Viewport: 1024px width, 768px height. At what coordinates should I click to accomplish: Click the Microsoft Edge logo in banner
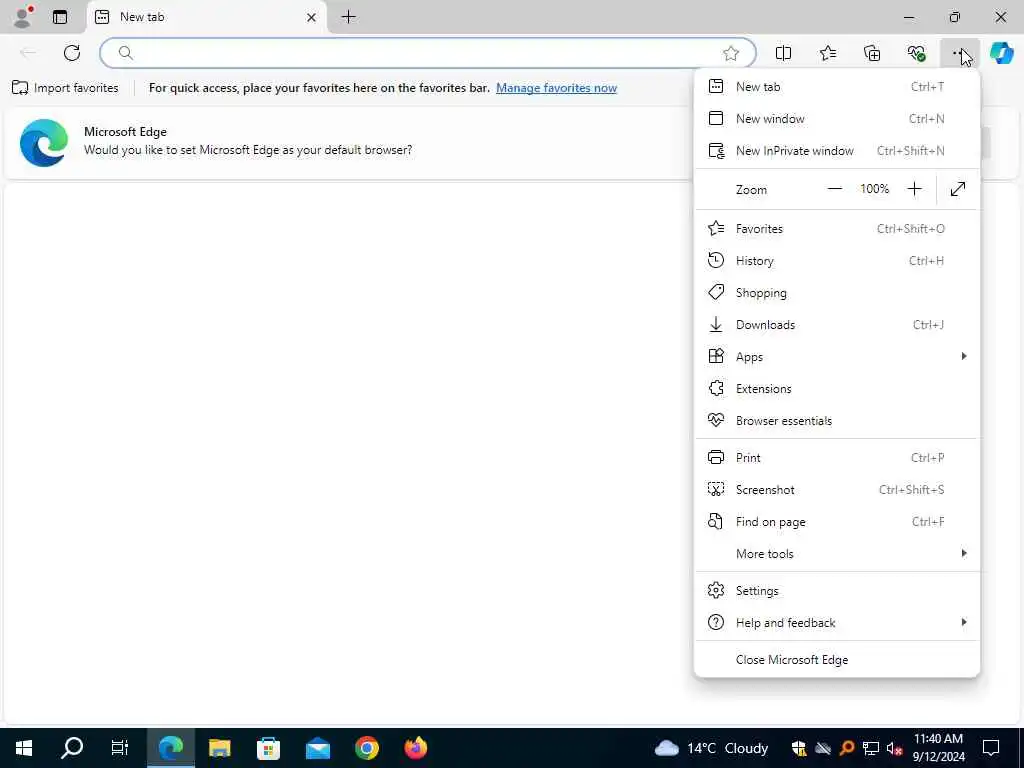44,142
